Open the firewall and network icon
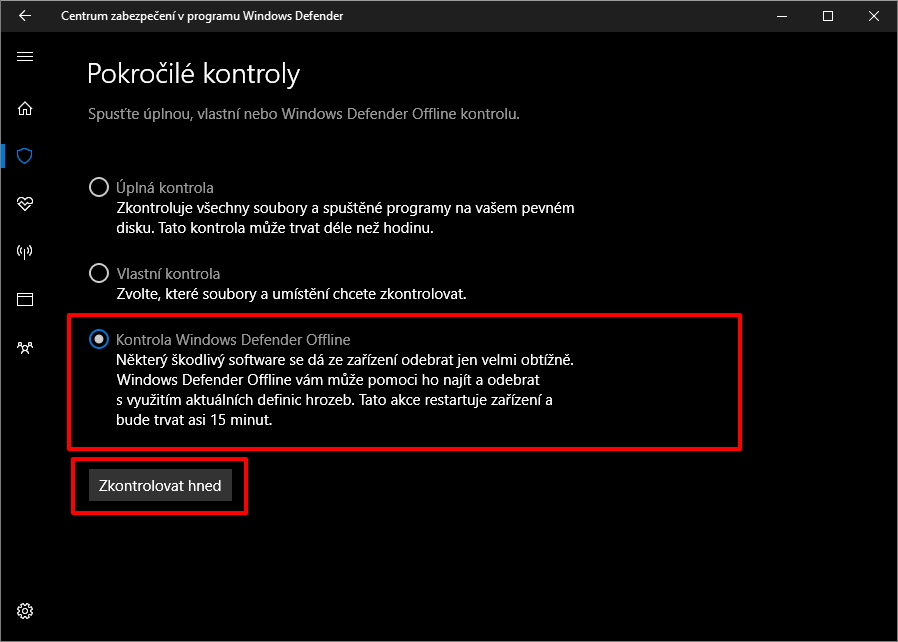898x642 pixels. (25, 252)
